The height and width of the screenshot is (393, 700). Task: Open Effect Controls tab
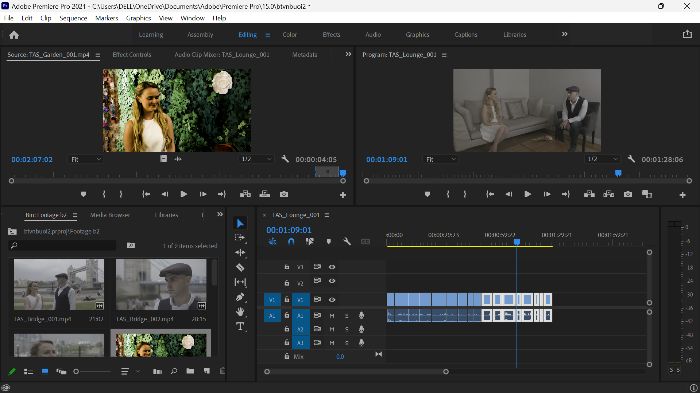point(132,54)
